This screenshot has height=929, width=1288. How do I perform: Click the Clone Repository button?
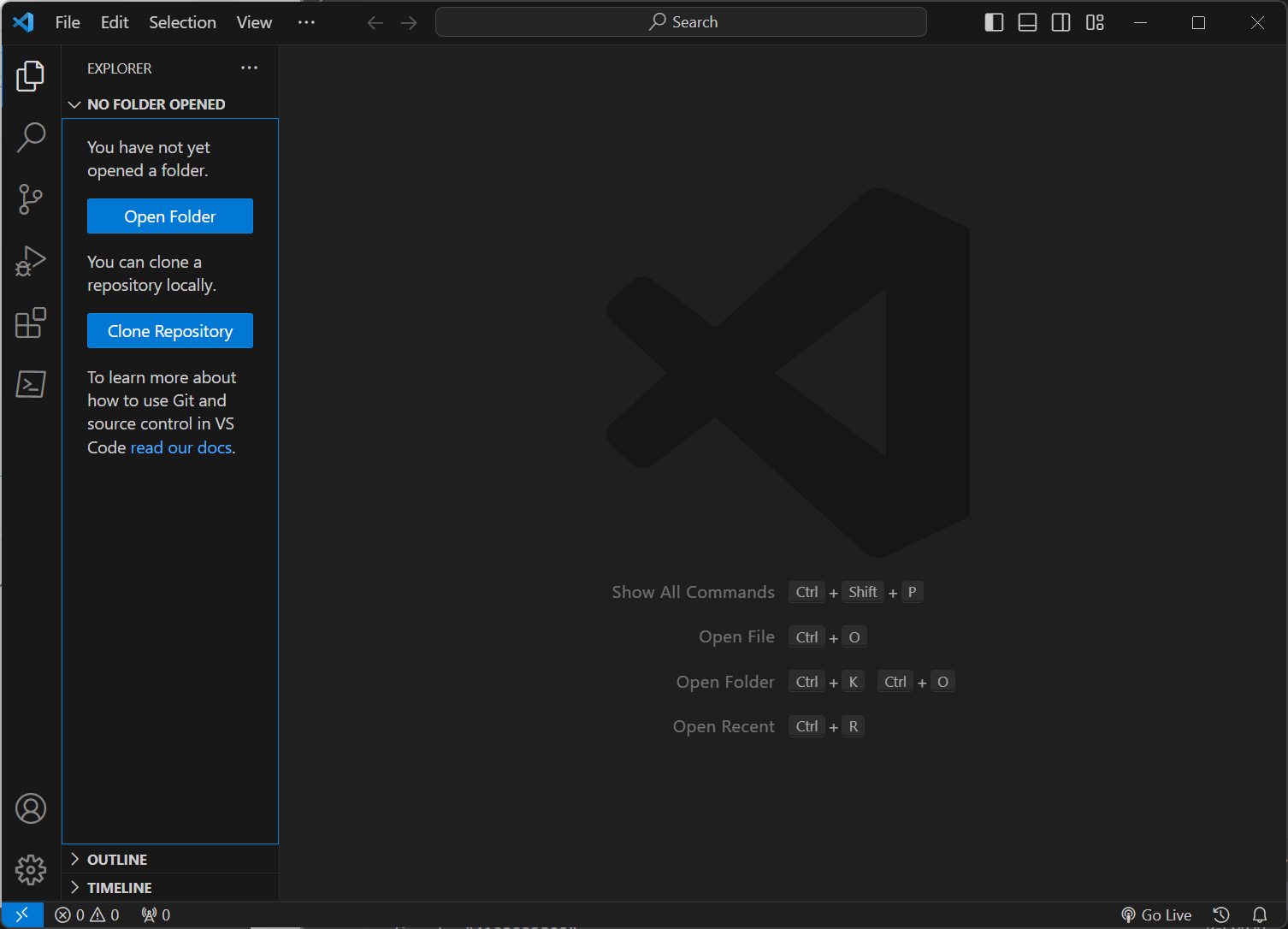[170, 331]
